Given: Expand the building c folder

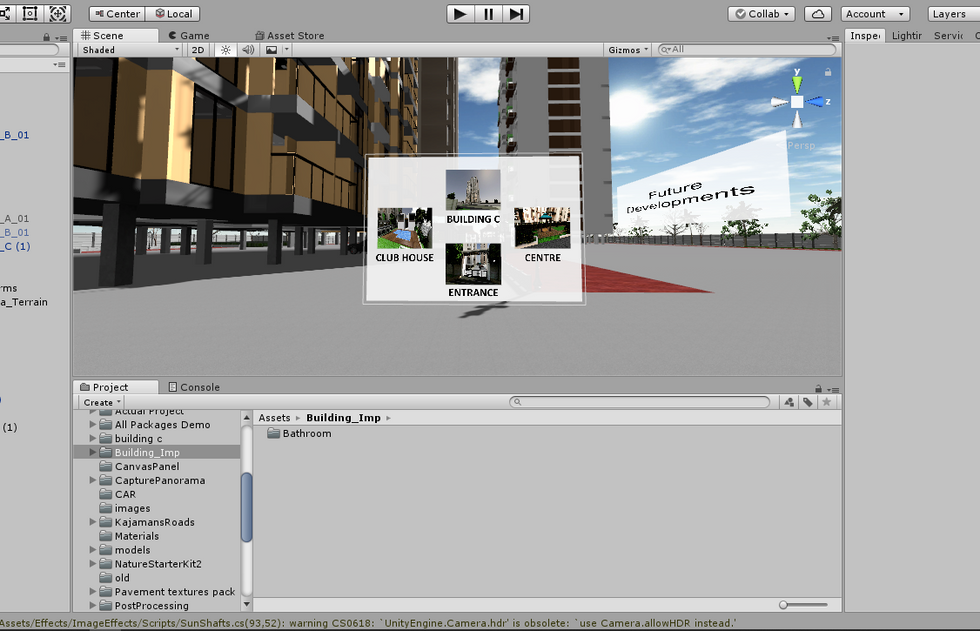Looking at the screenshot, I should 93,438.
